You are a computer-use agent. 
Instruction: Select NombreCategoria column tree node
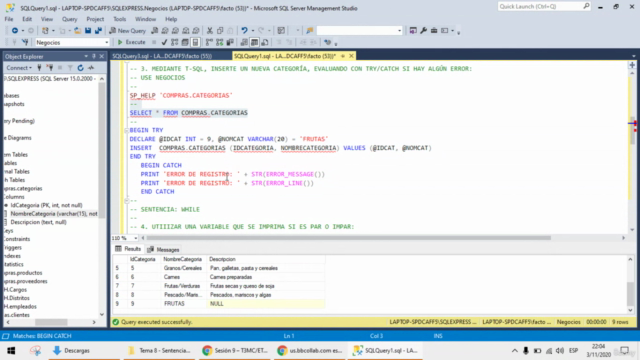pos(54,214)
